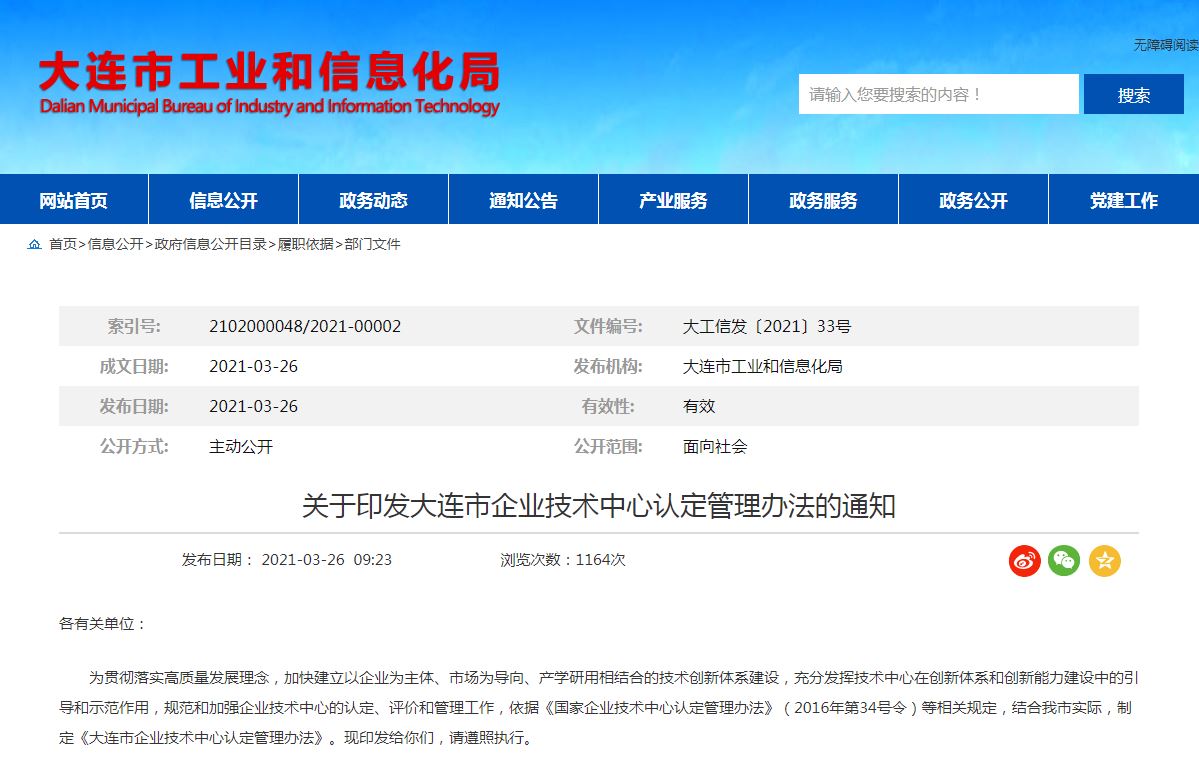The height and width of the screenshot is (781, 1199).
Task: Select document number 大工信发〔2021〕33号
Action: [x=767, y=327]
